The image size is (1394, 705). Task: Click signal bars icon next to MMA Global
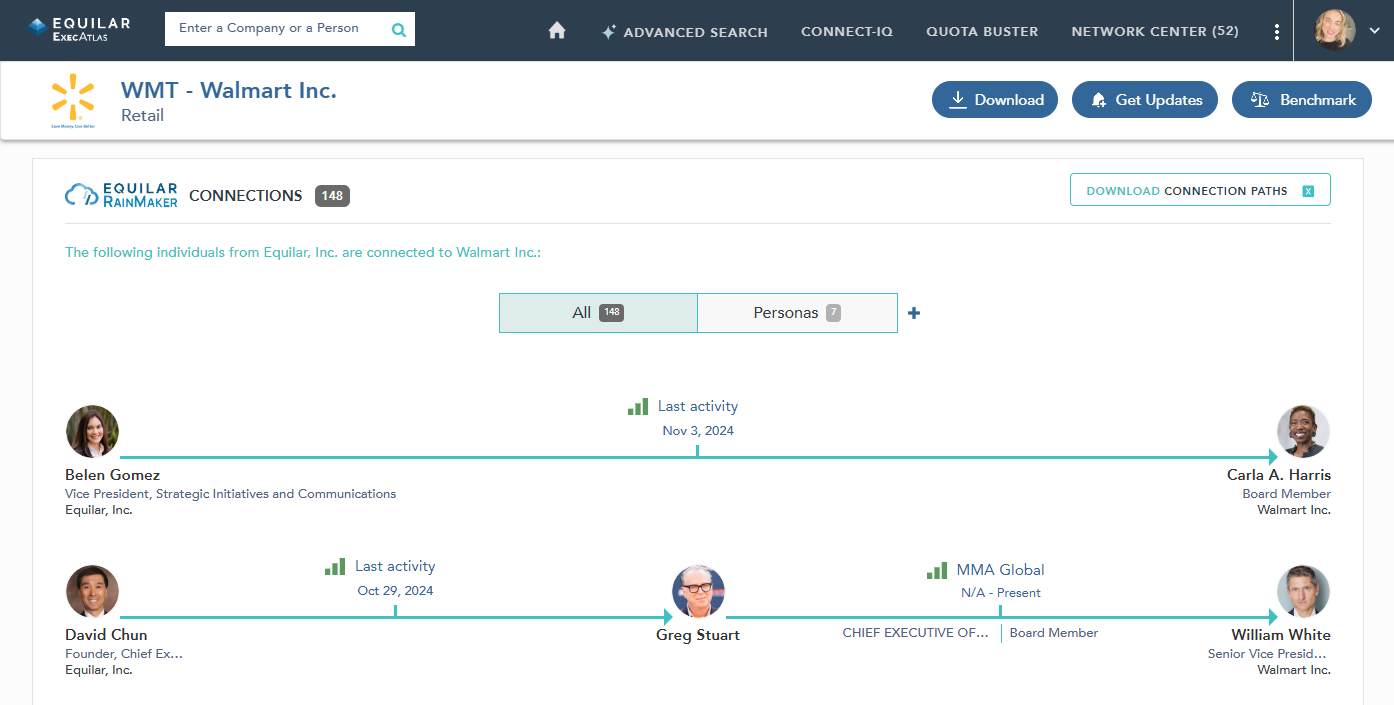click(937, 571)
